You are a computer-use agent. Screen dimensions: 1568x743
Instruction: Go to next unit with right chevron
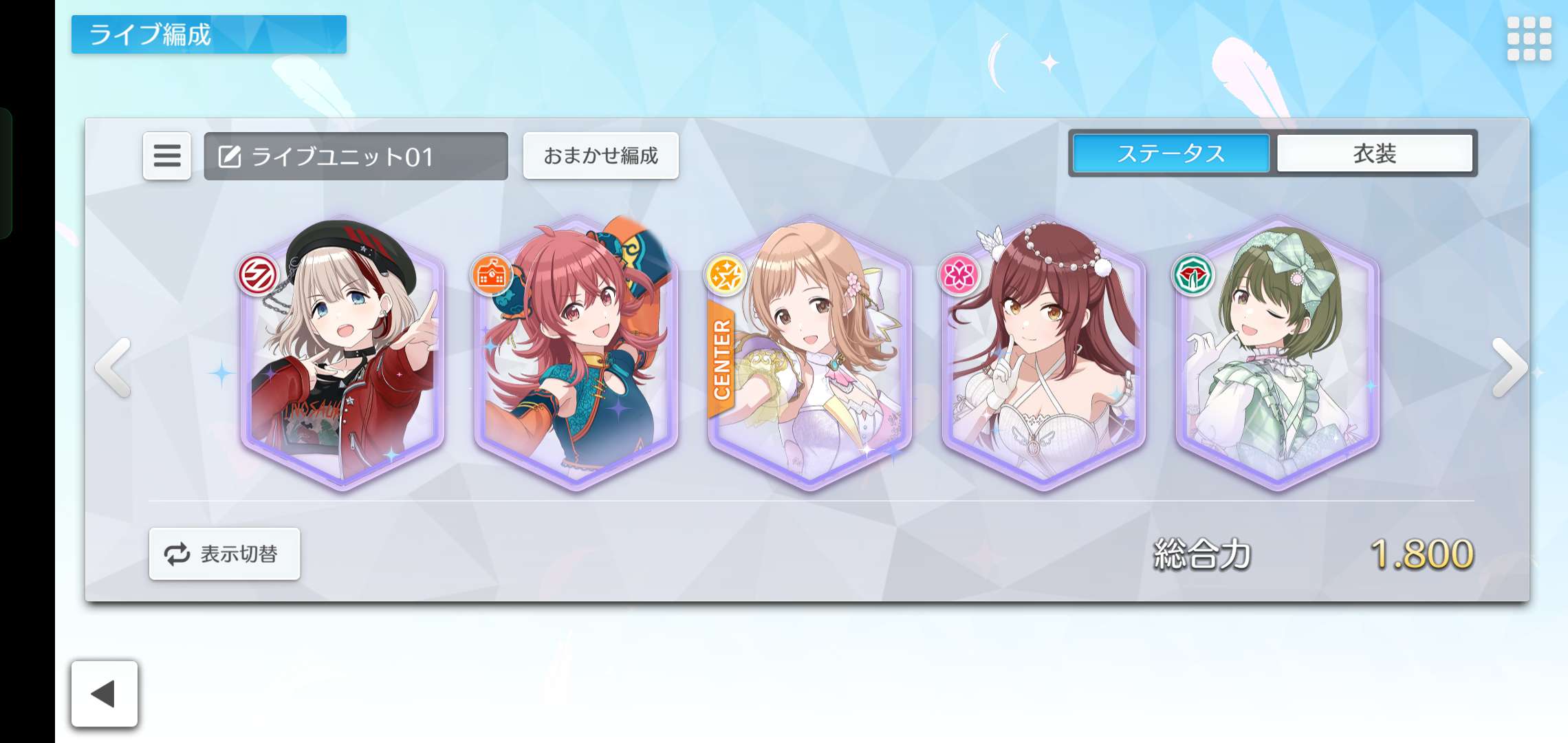click(1510, 367)
